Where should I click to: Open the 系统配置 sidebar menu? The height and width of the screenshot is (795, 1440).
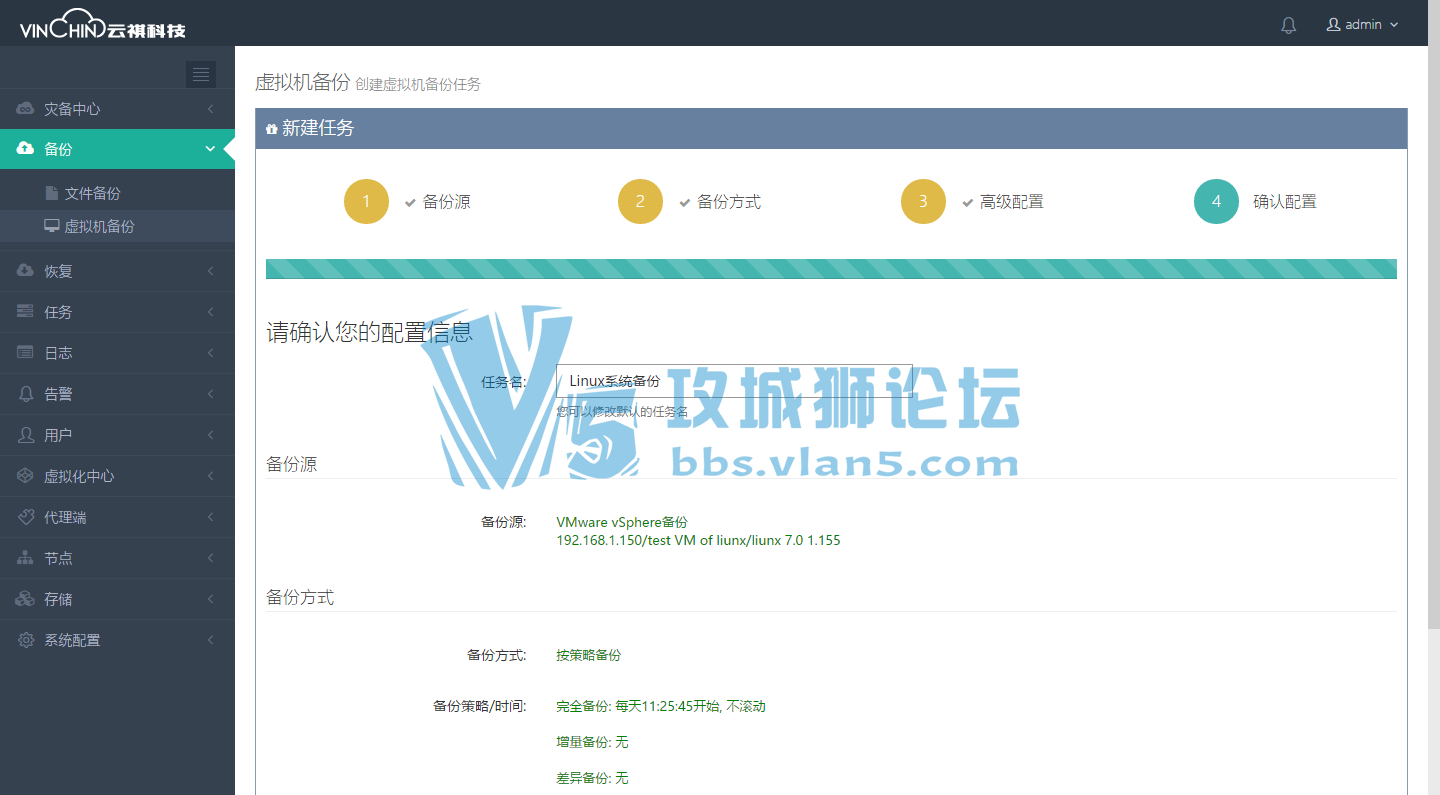pyautogui.click(x=117, y=640)
